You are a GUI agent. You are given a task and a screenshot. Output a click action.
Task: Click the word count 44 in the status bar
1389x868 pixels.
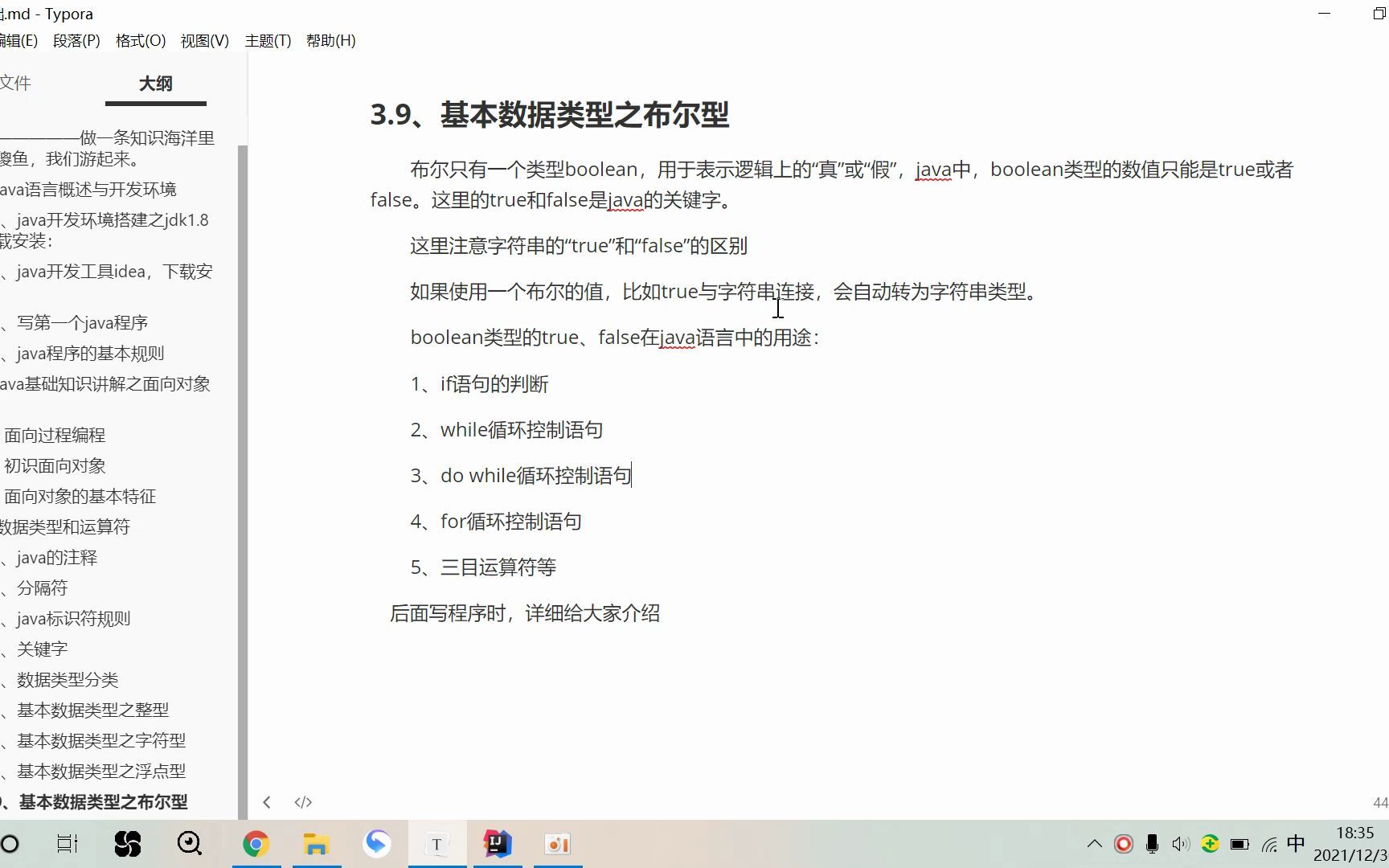(1378, 801)
